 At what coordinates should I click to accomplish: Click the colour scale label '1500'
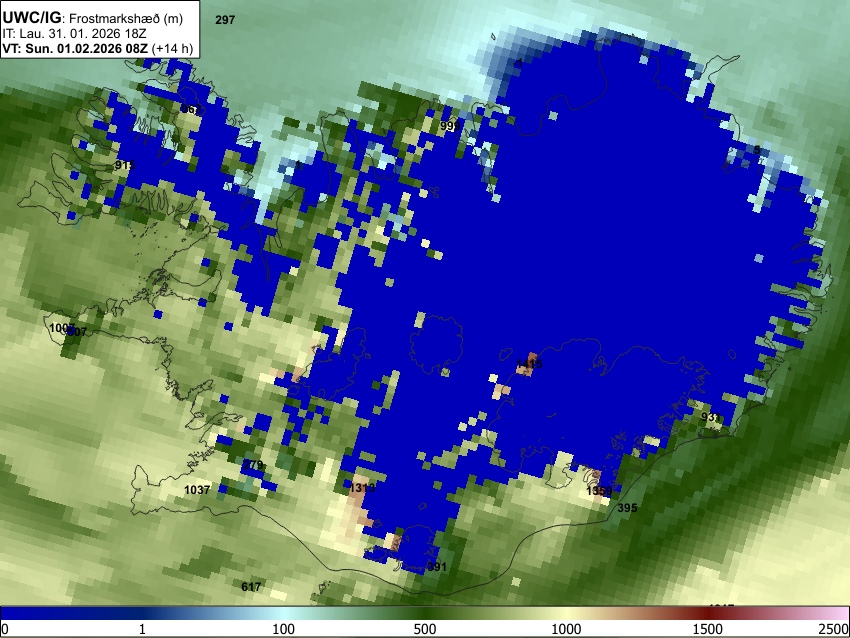click(708, 629)
